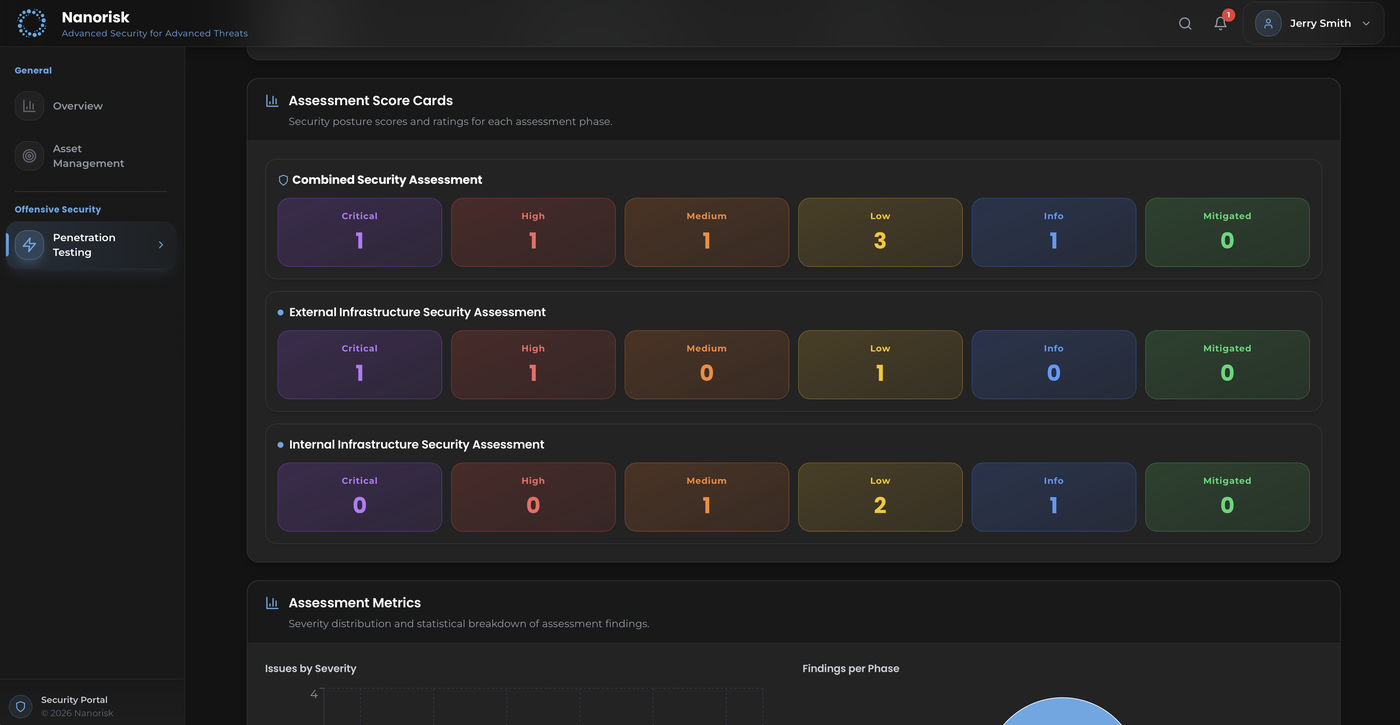1400x725 pixels.
Task: Click High card in External Infrastructure Assessment
Action: [x=533, y=365]
